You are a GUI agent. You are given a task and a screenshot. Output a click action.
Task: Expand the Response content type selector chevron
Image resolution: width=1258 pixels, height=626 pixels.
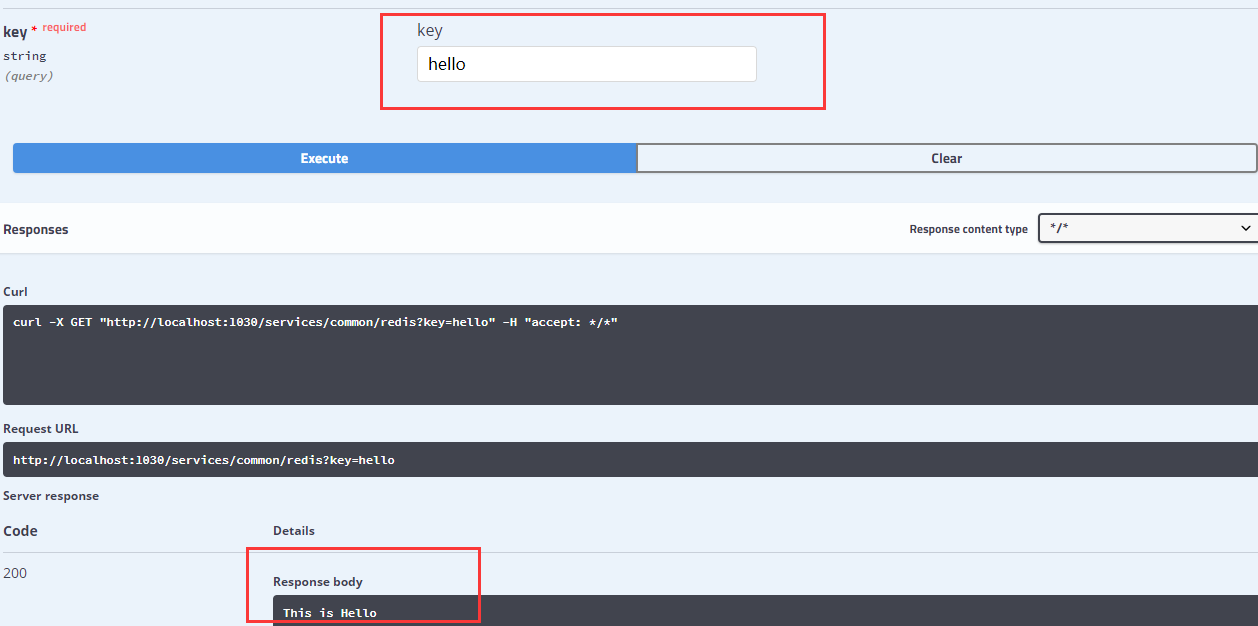(1243, 228)
